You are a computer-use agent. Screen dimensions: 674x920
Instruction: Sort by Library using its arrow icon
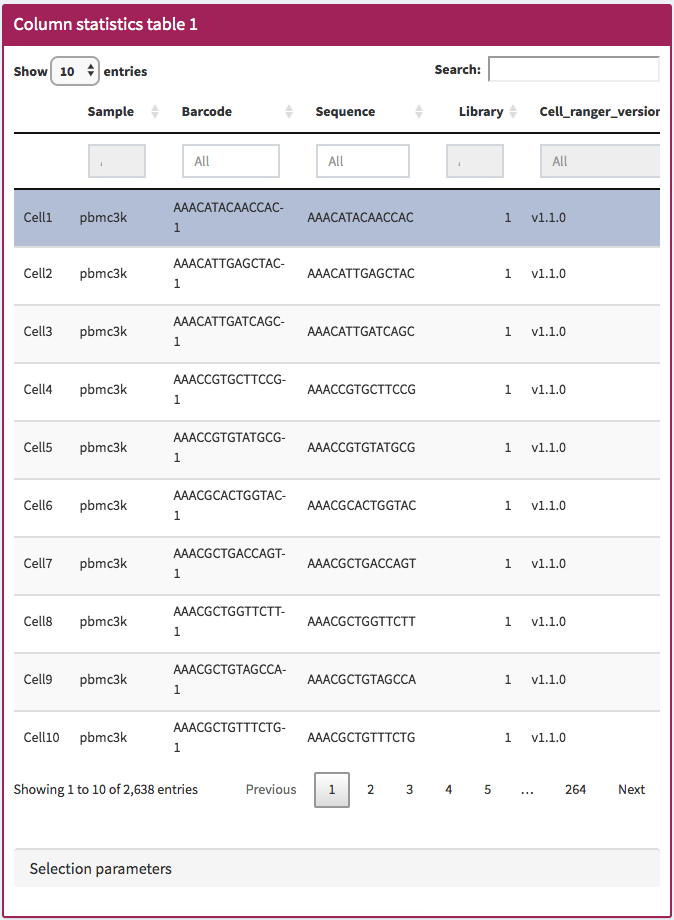[514, 112]
